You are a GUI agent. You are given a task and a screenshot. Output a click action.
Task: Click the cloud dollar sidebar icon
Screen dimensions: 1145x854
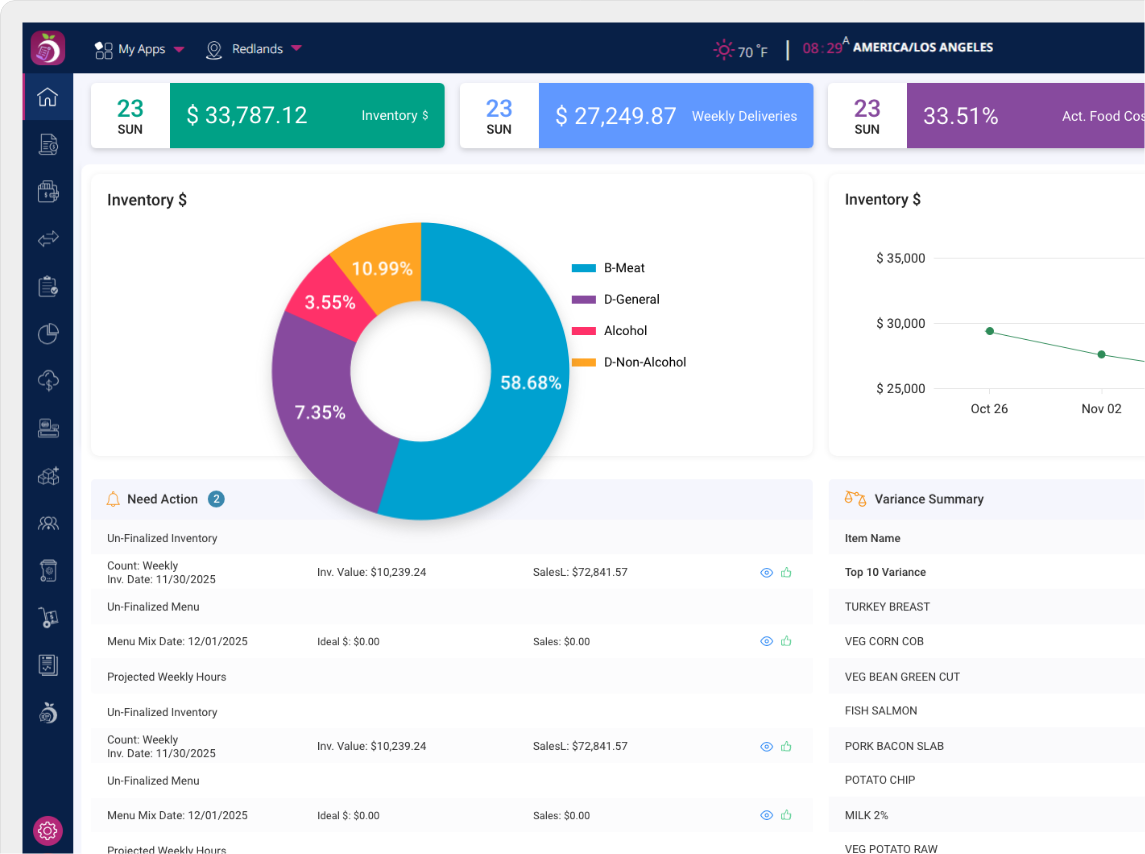pyautogui.click(x=48, y=380)
